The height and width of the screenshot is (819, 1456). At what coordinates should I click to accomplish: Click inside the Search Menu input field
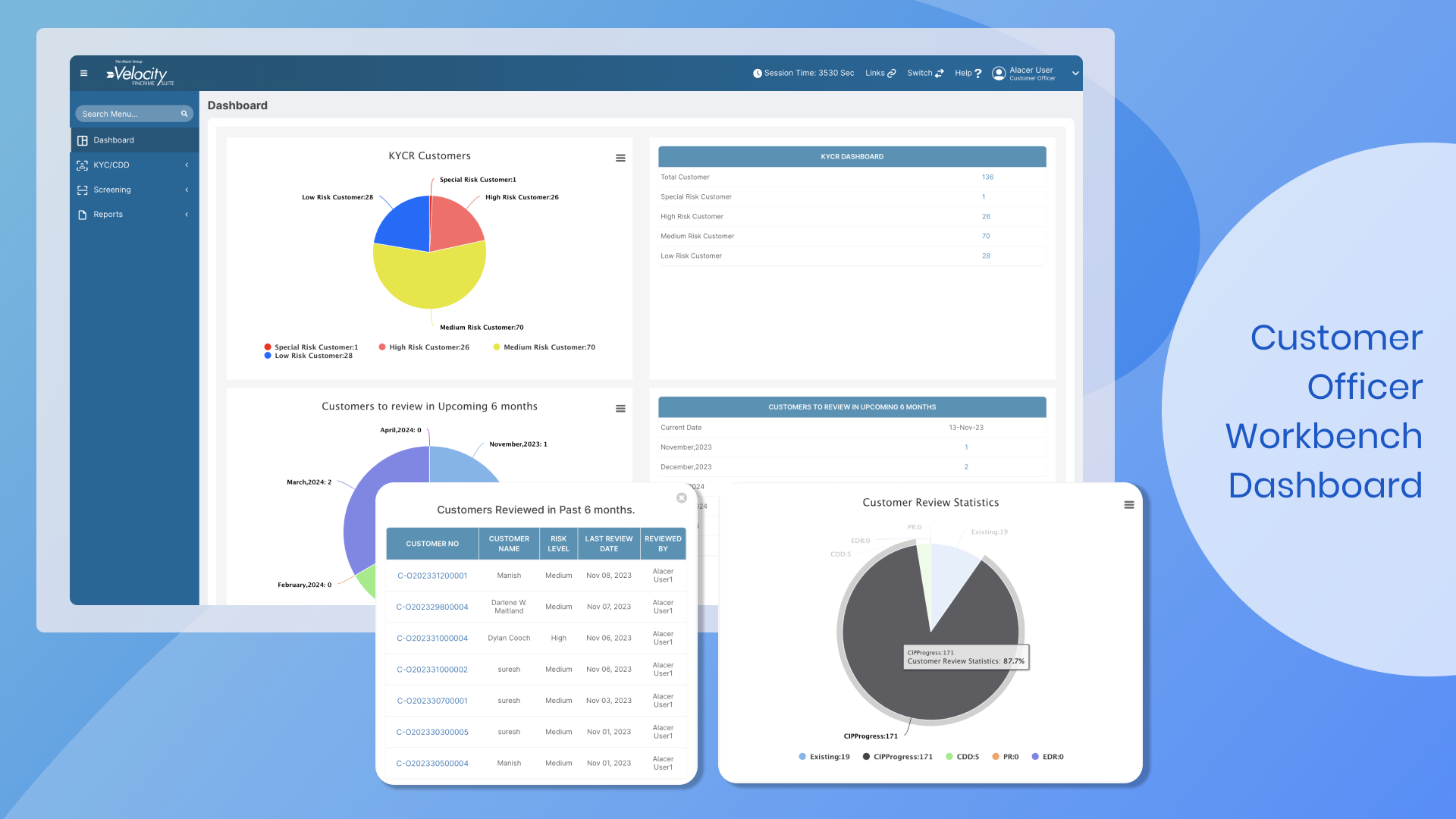pos(125,113)
